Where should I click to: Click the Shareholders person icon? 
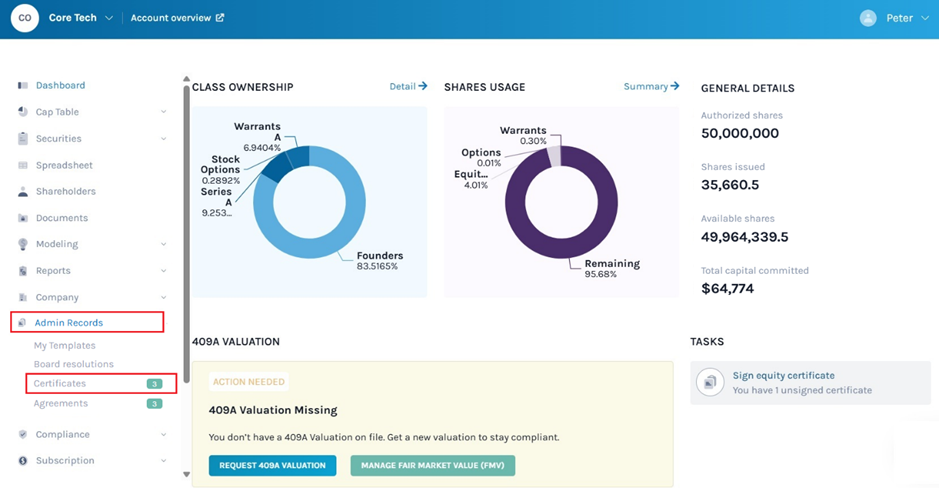point(23,192)
